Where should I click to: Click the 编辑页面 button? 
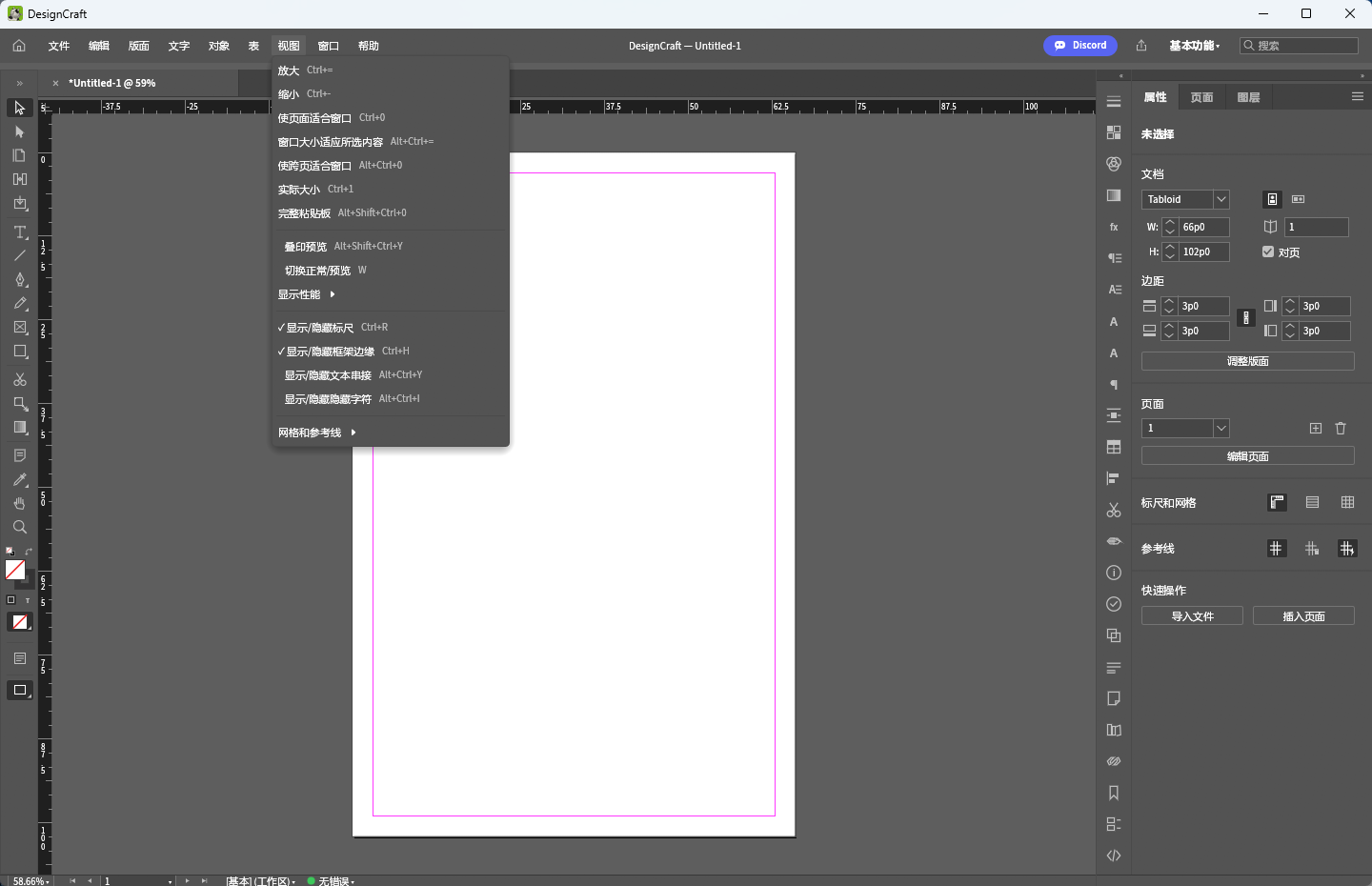pos(1248,456)
